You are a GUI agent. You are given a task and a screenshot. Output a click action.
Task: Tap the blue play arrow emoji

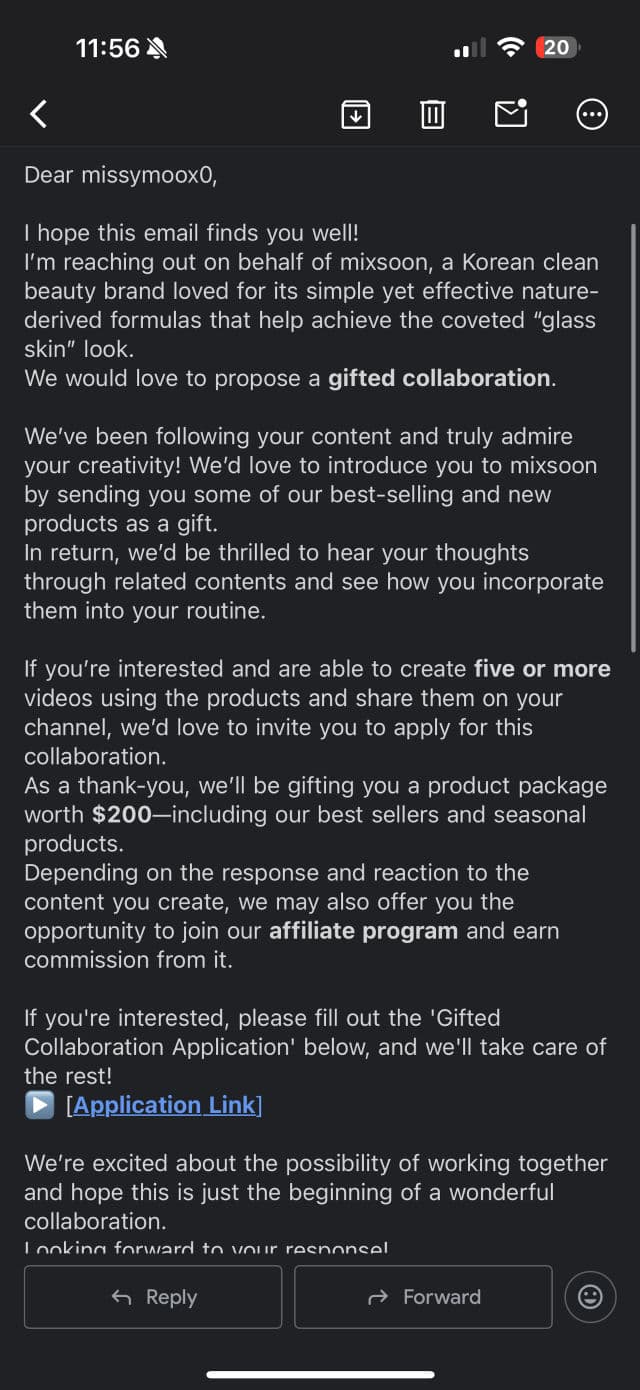[x=39, y=1105]
